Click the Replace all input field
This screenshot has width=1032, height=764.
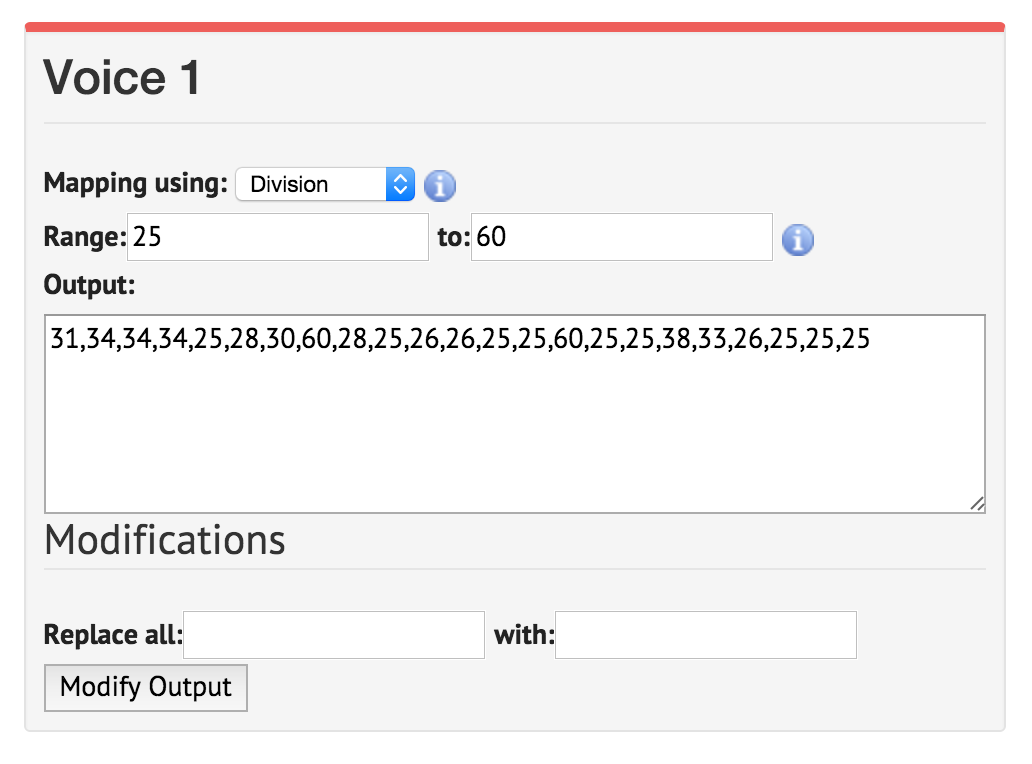click(333, 634)
